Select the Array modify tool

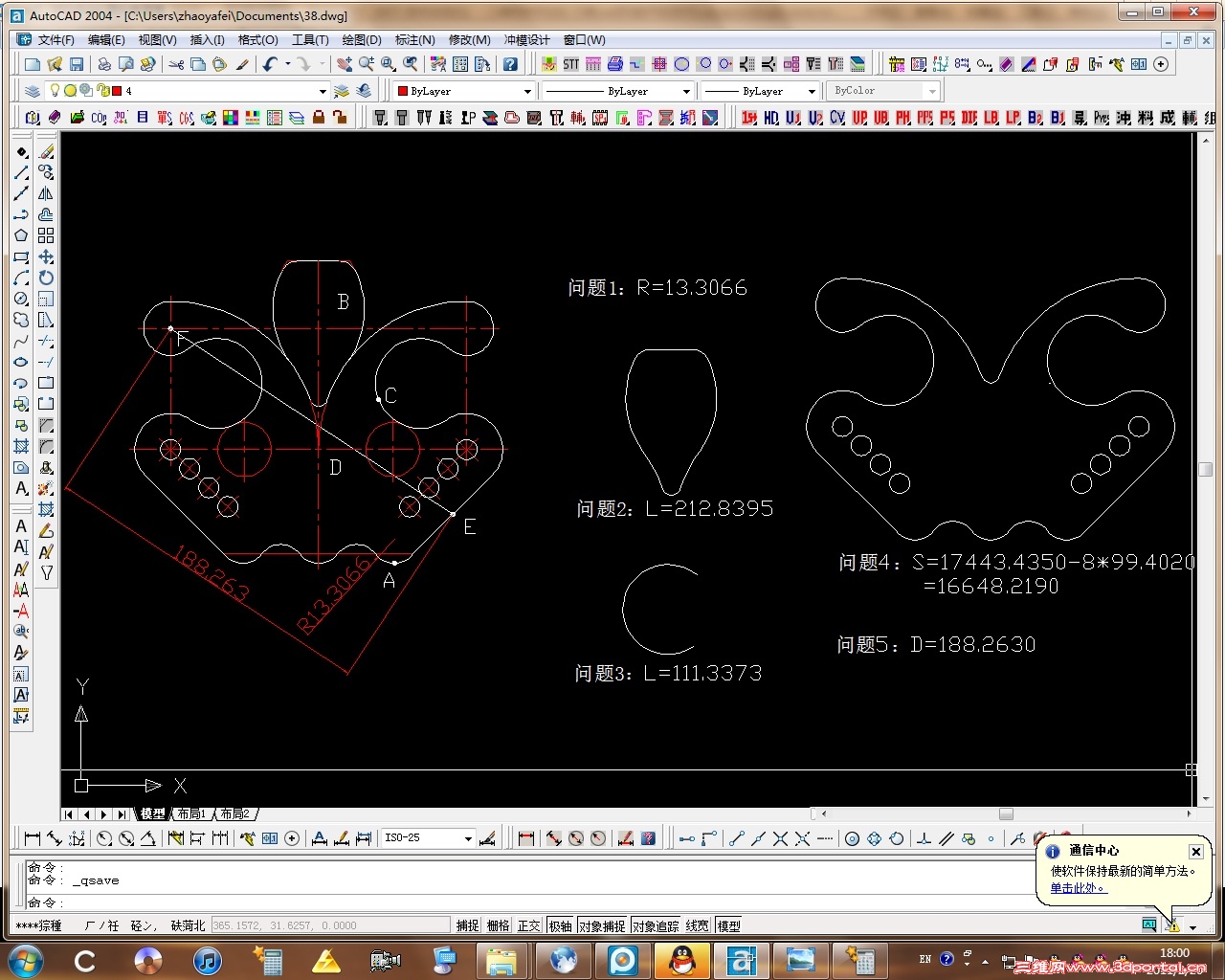(46, 235)
